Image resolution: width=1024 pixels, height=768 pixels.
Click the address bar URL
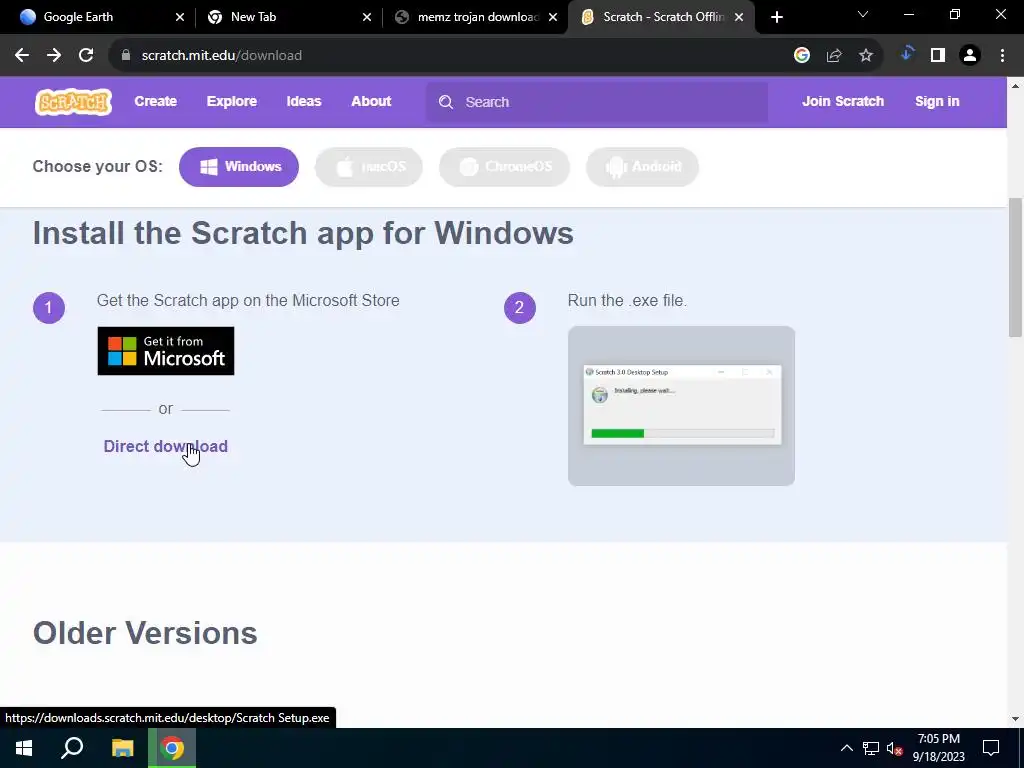[x=221, y=56]
